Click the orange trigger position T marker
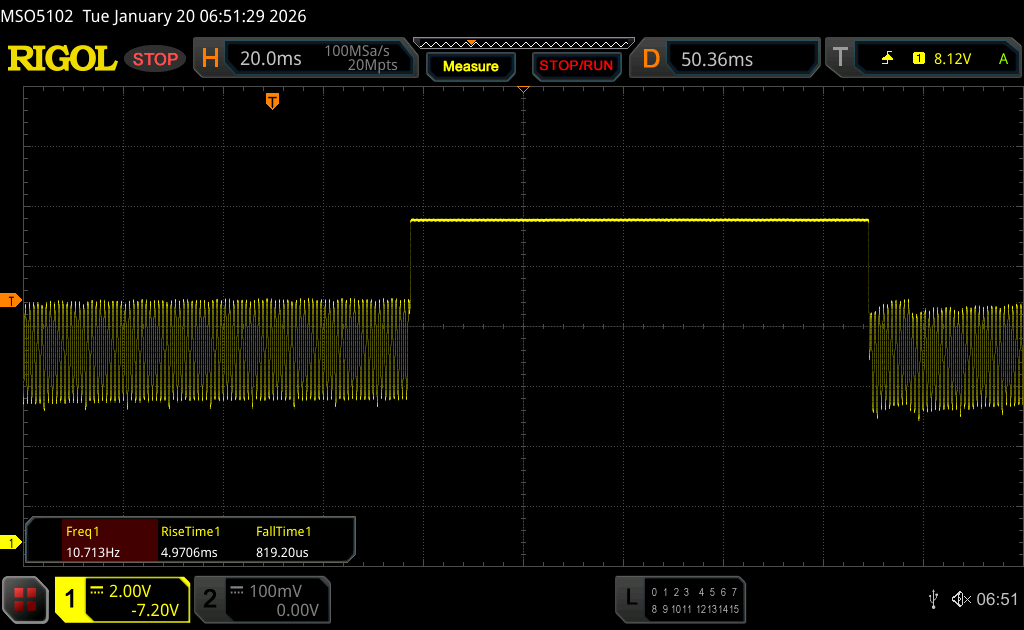The width and height of the screenshot is (1024, 630). pyautogui.click(x=272, y=101)
